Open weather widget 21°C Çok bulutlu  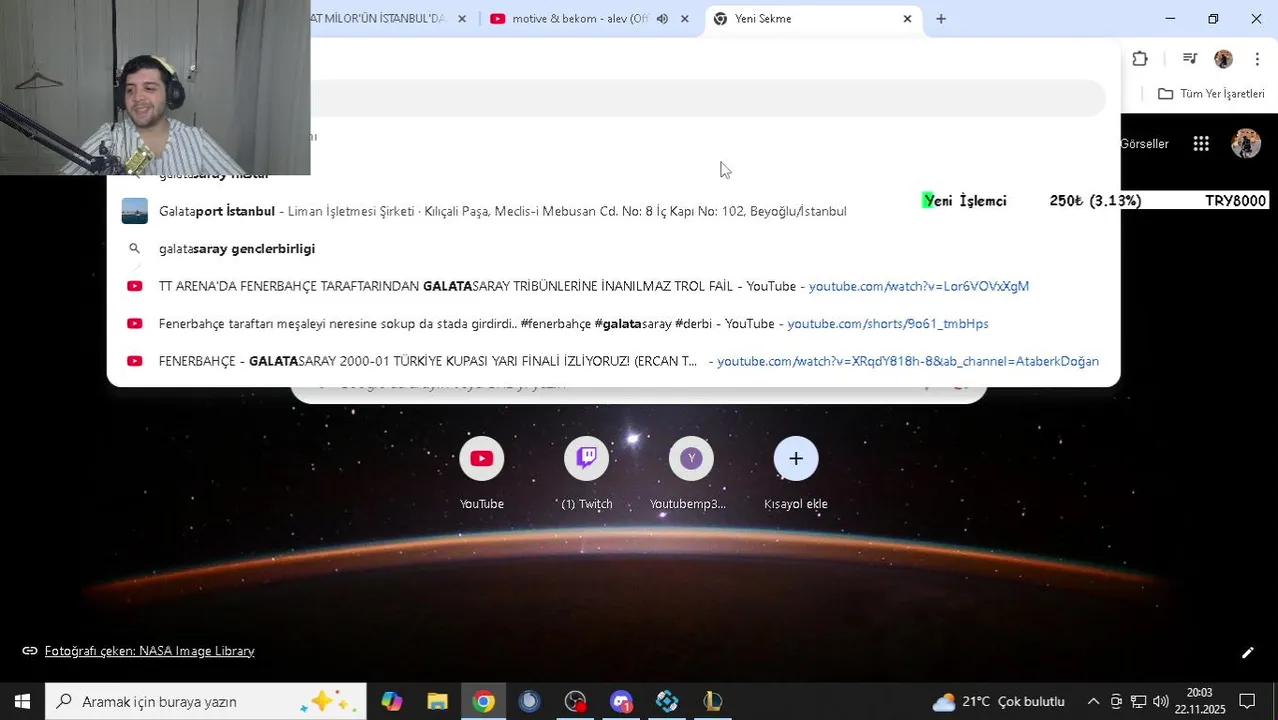[998, 701]
